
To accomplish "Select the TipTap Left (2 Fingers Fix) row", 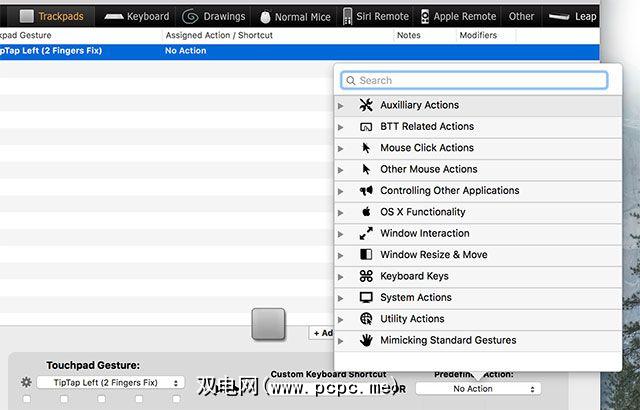I will tap(300, 51).
